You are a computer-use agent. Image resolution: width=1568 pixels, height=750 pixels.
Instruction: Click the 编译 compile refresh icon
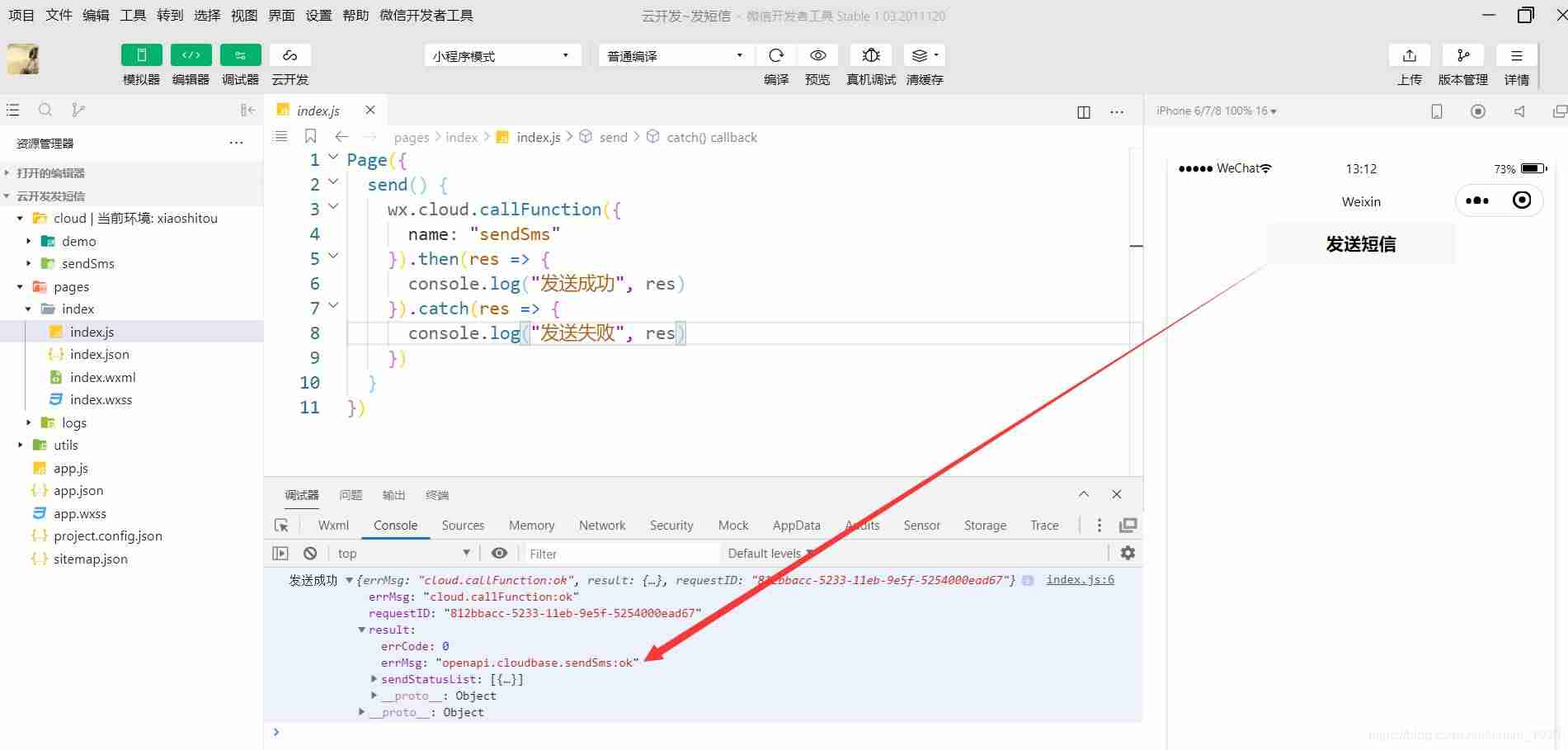[x=776, y=55]
